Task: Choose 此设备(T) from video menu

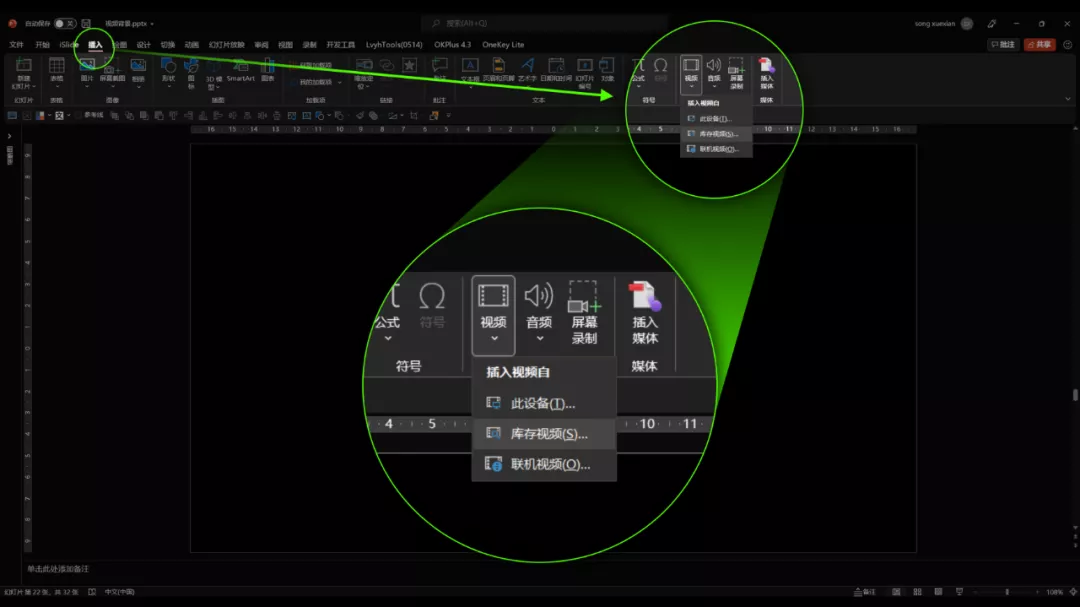Action: coord(716,119)
